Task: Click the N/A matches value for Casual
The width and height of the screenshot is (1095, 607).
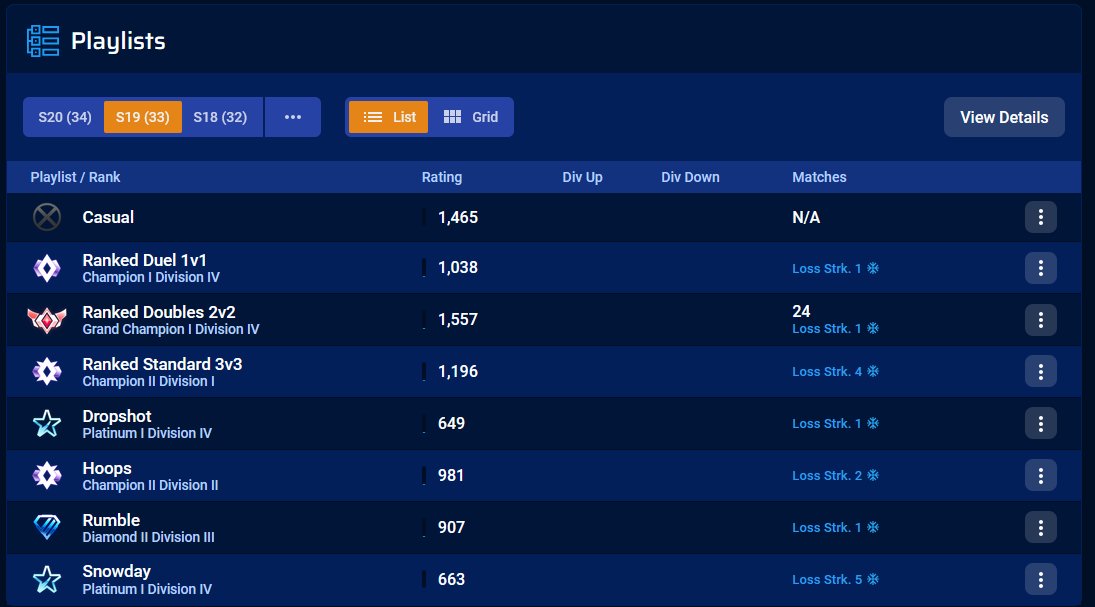Action: (x=806, y=217)
